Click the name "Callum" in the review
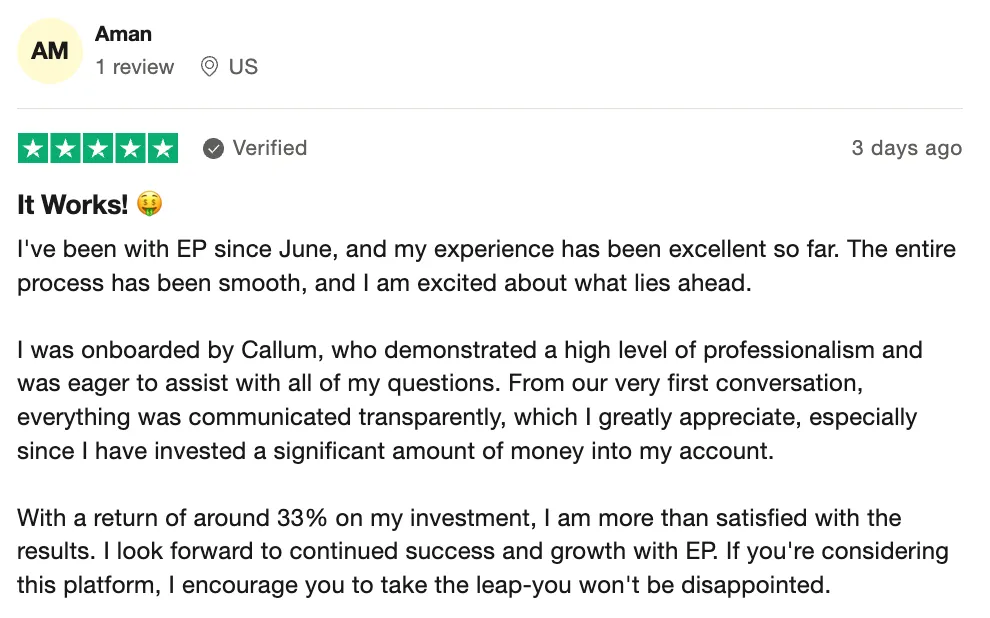The width and height of the screenshot is (990, 618). pos(279,350)
